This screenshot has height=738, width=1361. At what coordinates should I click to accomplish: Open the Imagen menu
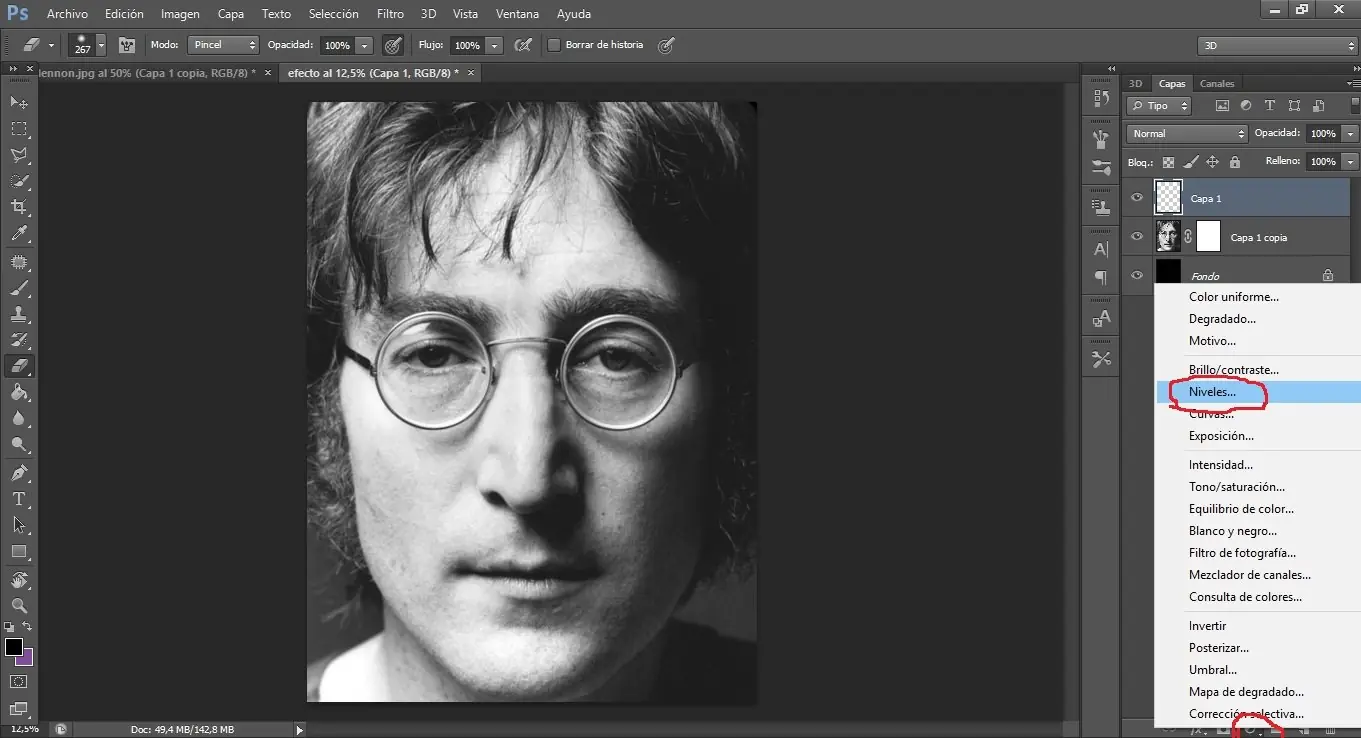pos(181,14)
